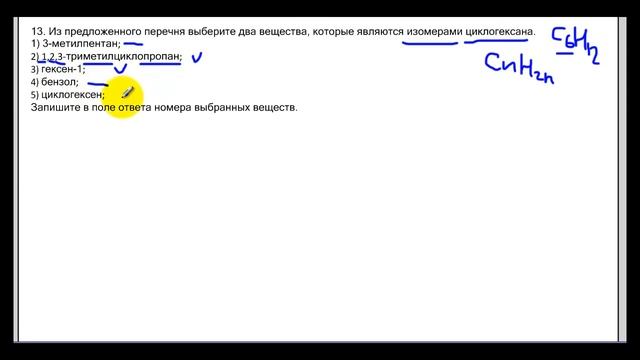640x360 pixels.
Task: Click the word 'изомерами' in the question
Action: 434,31
